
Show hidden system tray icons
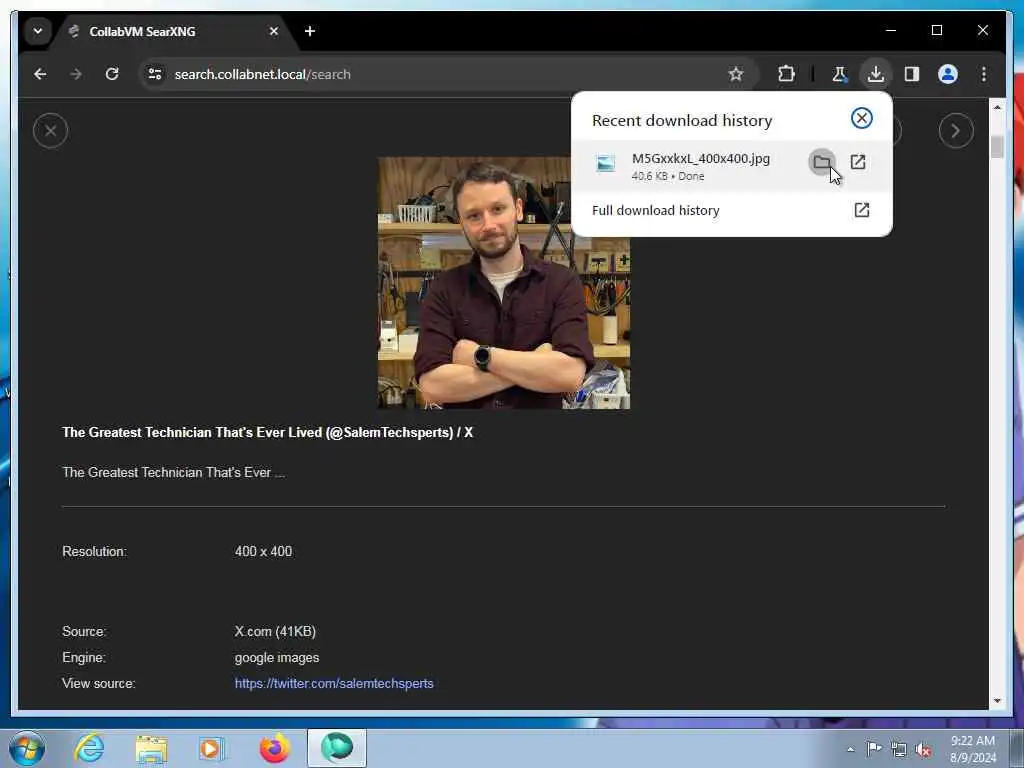coord(850,749)
